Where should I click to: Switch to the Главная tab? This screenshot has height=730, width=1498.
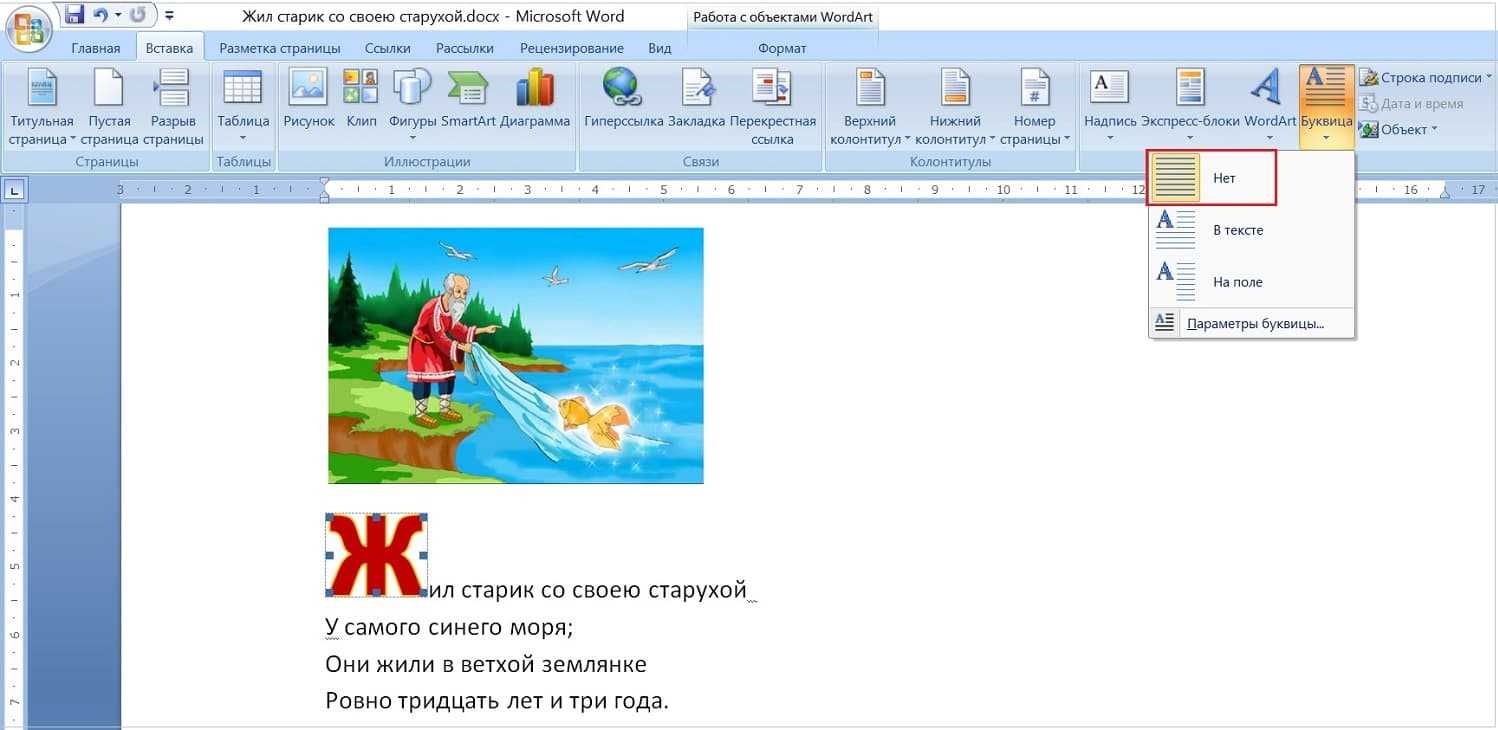96,48
